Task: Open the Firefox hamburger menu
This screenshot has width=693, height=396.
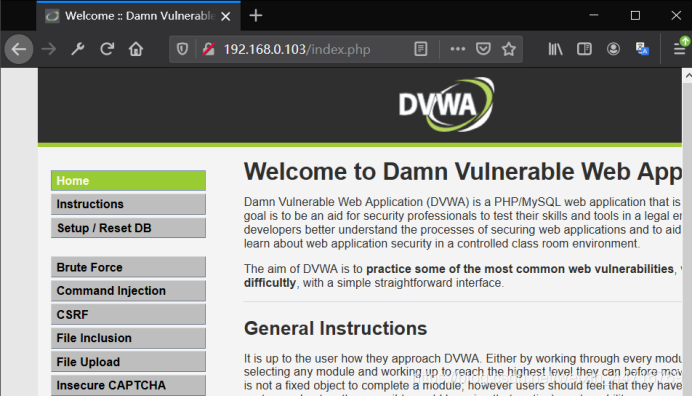Action: tap(679, 49)
